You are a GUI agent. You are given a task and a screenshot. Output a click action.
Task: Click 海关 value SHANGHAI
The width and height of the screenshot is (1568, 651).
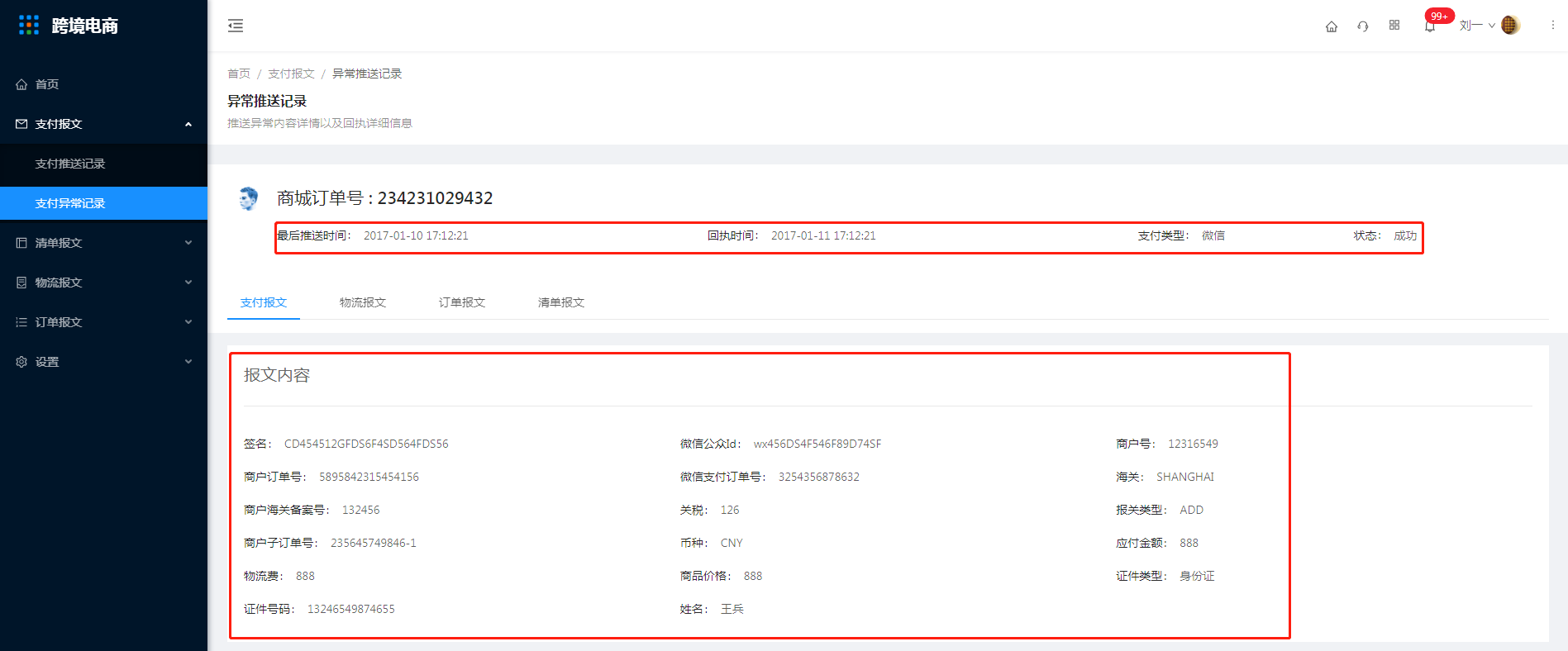pos(1185,477)
